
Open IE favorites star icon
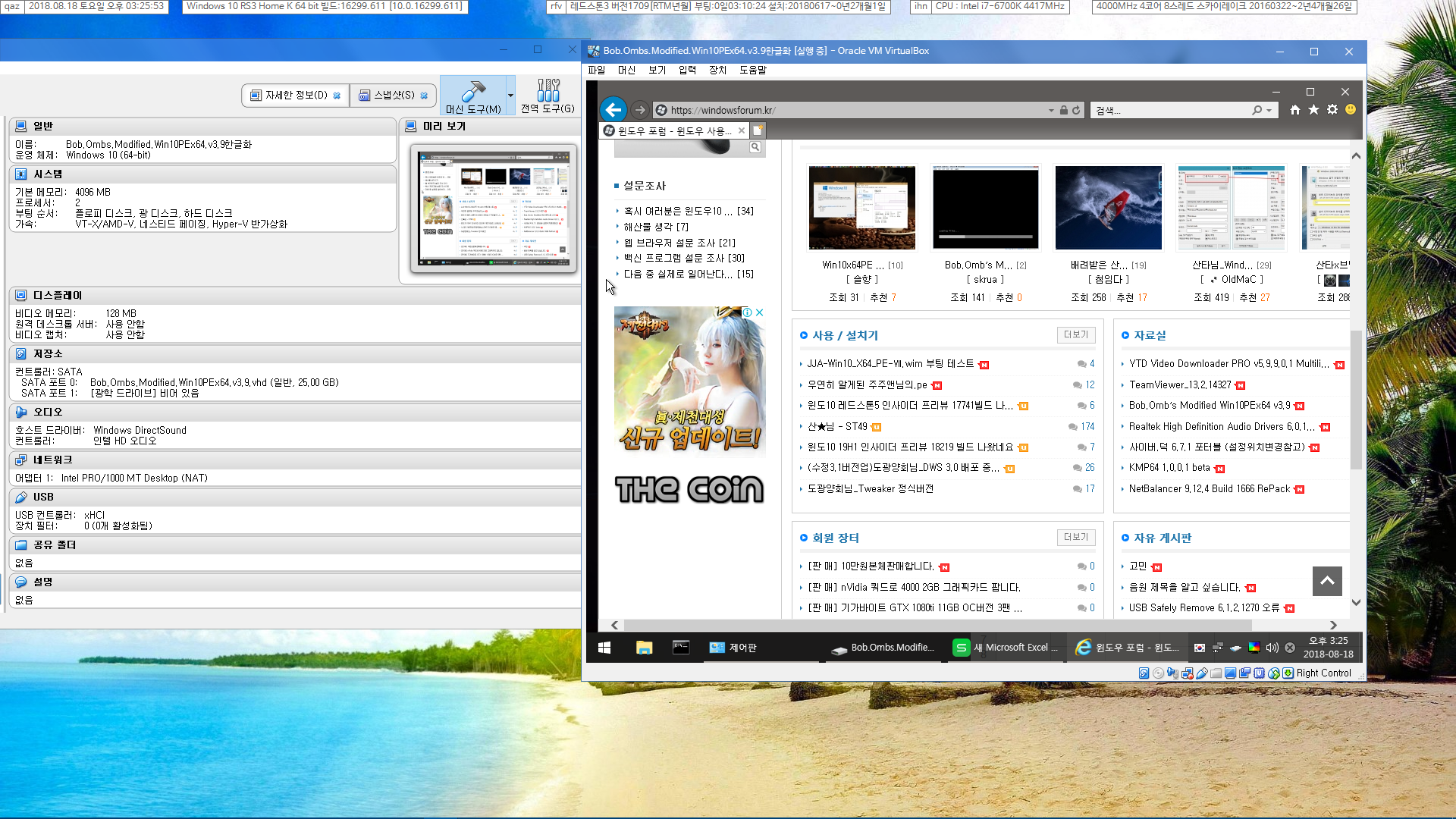(x=1313, y=110)
